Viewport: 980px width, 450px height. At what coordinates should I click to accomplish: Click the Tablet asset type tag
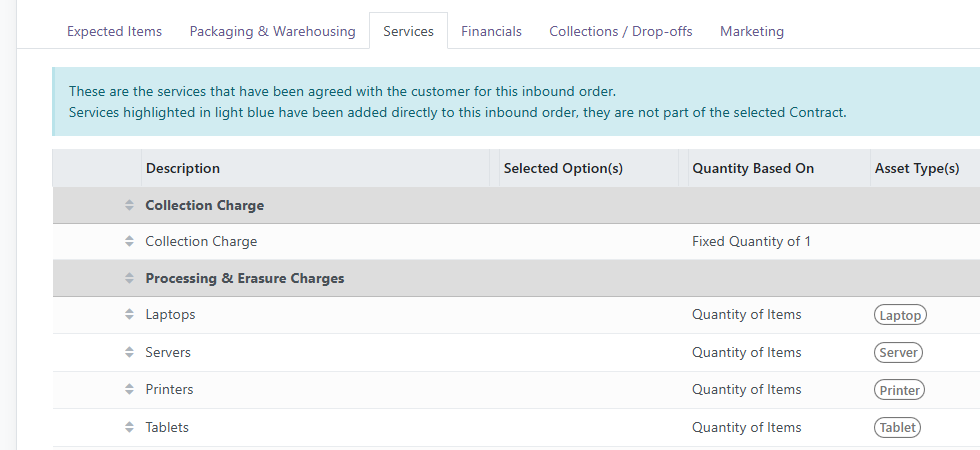[897, 427]
